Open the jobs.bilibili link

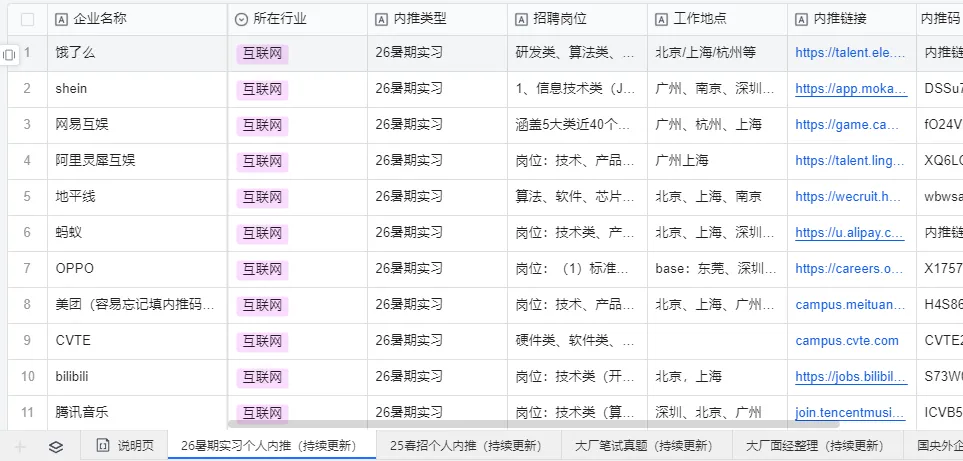point(851,377)
